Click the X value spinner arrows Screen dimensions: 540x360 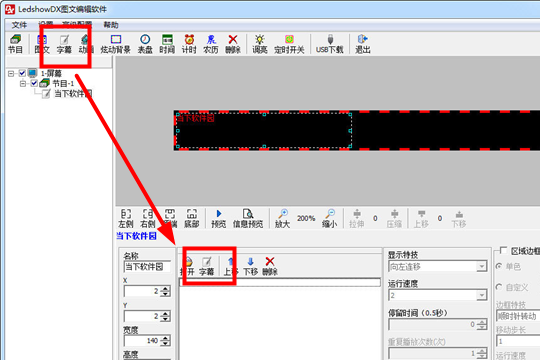[x=166, y=291]
